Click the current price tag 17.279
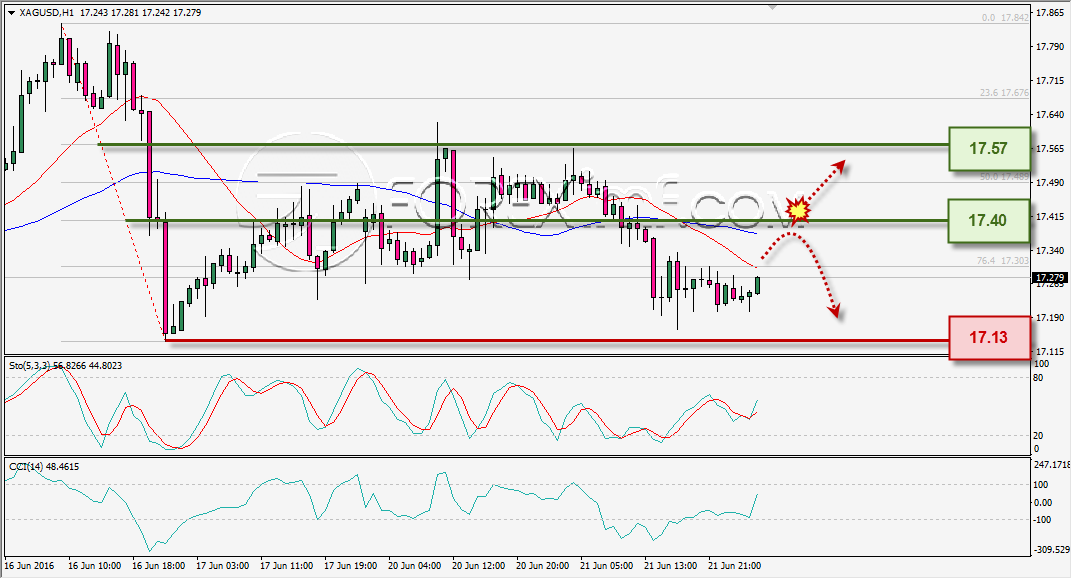This screenshot has height=579, width=1072. [x=1049, y=278]
